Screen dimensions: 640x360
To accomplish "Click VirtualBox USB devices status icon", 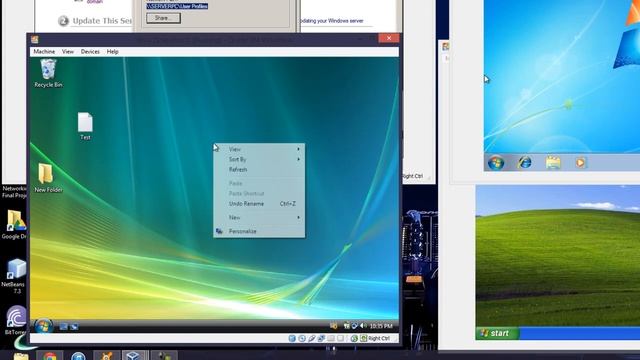I will point(311,338).
